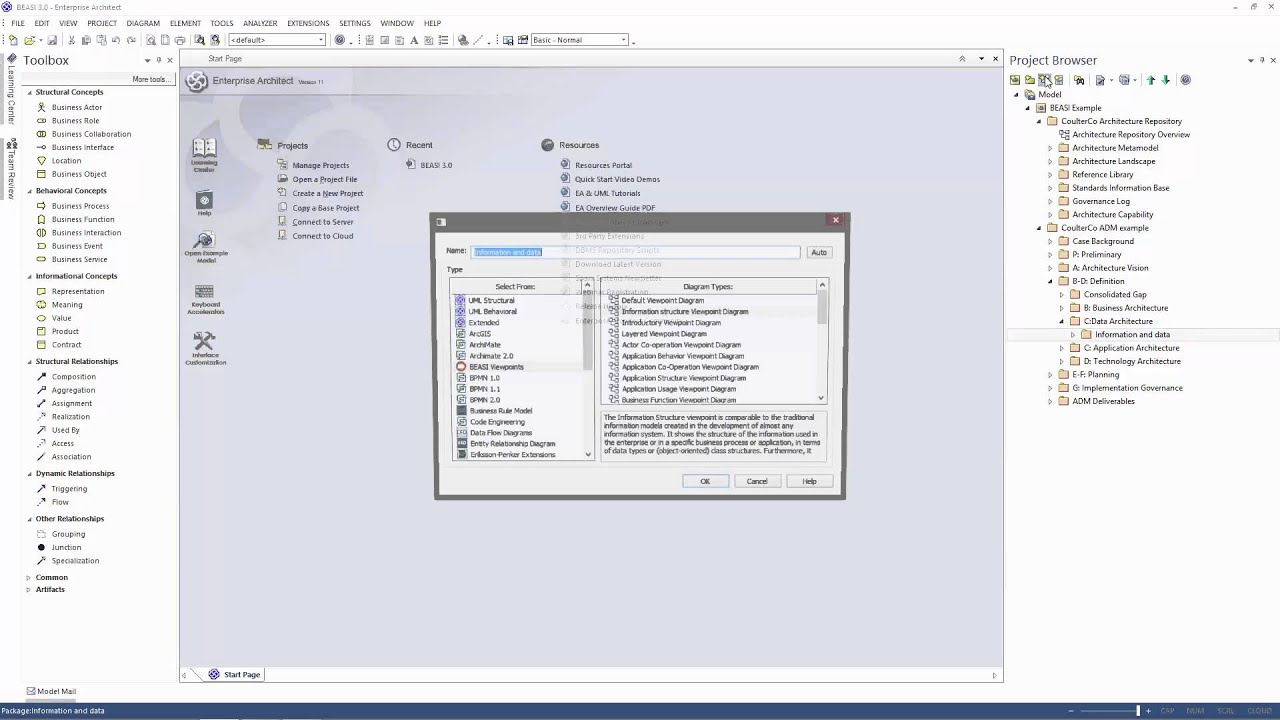This screenshot has width=1280, height=720.
Task: Open the Learning Center icon on Start Page
Action: tap(204, 155)
